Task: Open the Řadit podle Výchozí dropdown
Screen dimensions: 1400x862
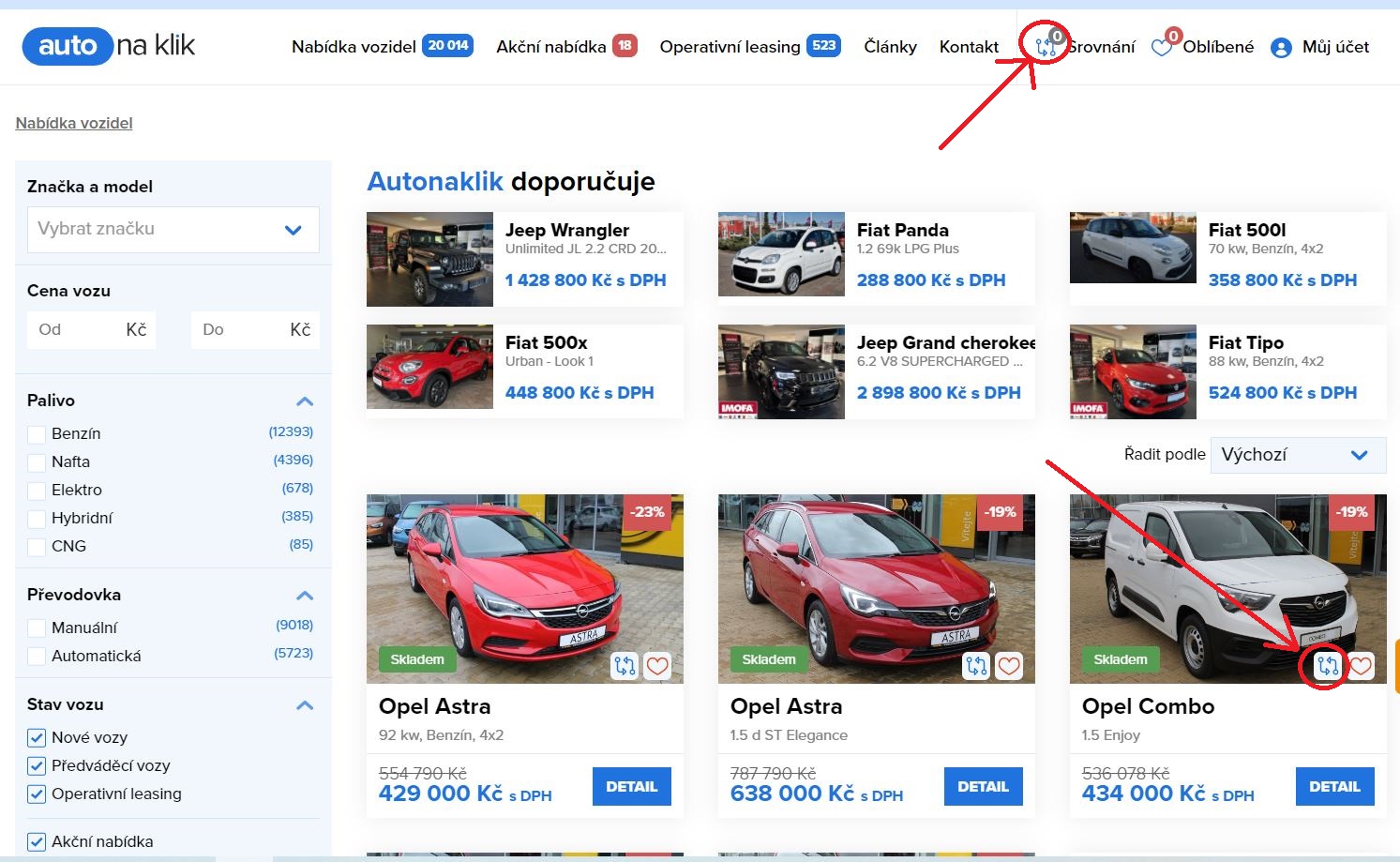Action: [1298, 455]
